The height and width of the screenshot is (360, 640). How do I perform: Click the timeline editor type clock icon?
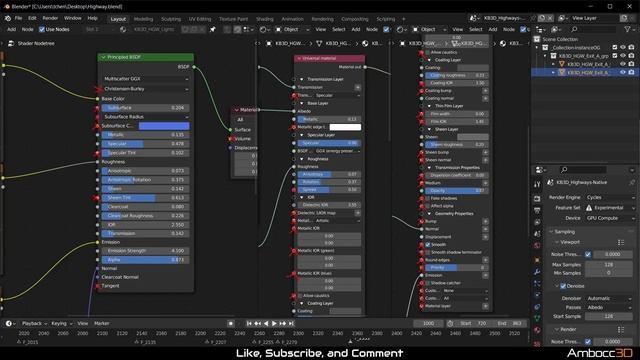pyautogui.click(x=9, y=323)
